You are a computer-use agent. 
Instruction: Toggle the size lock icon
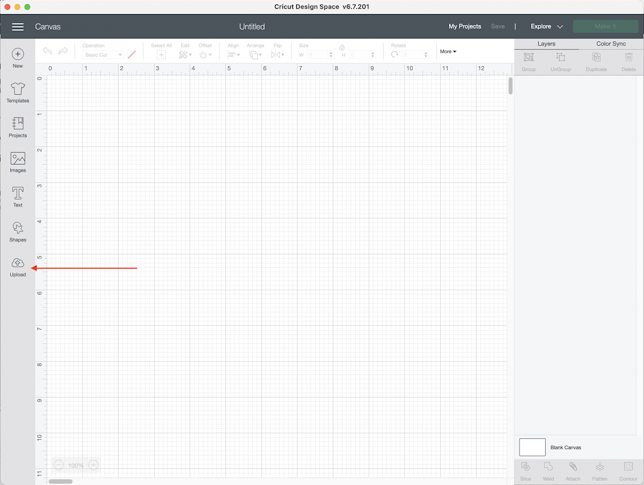click(342, 48)
